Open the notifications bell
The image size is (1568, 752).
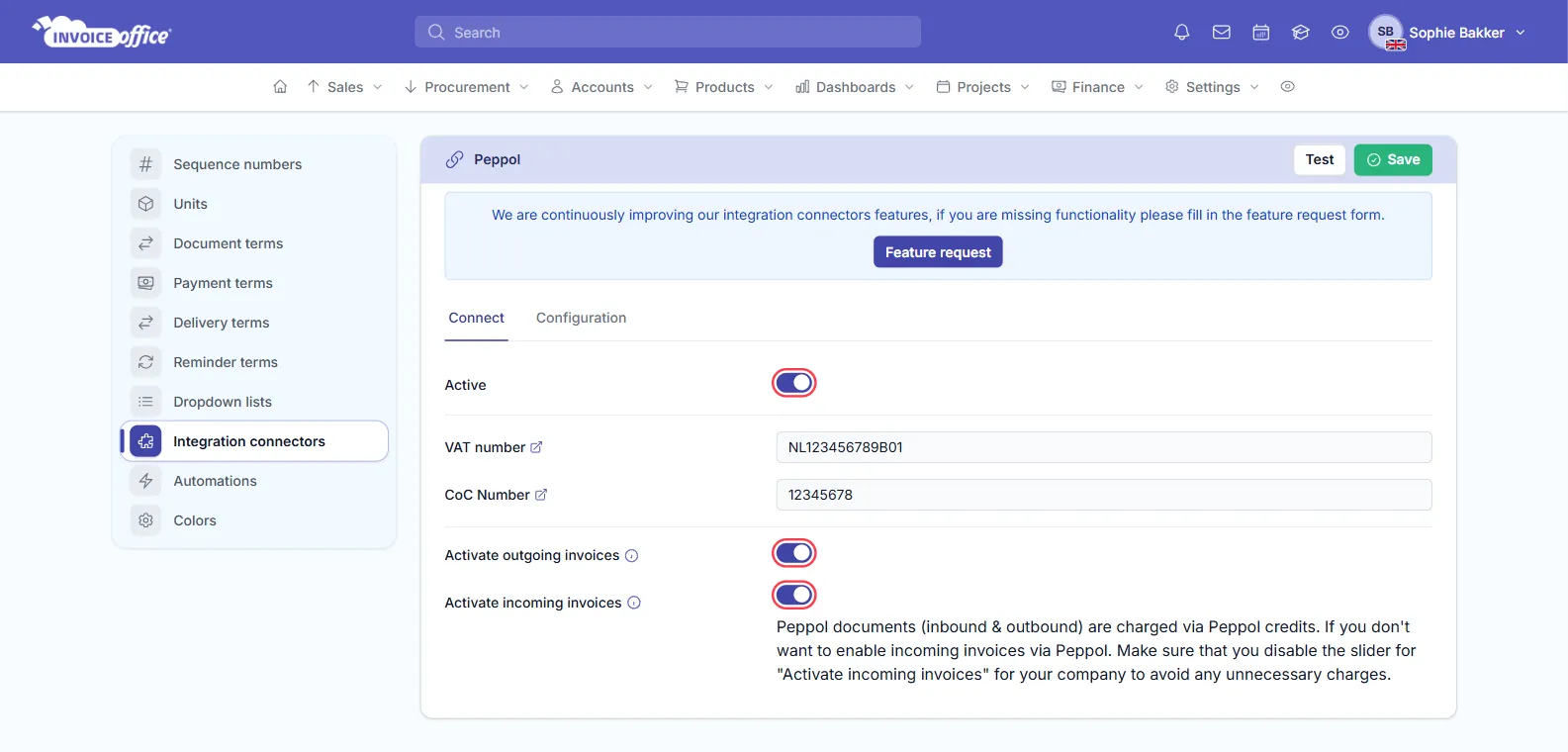pos(1181,33)
